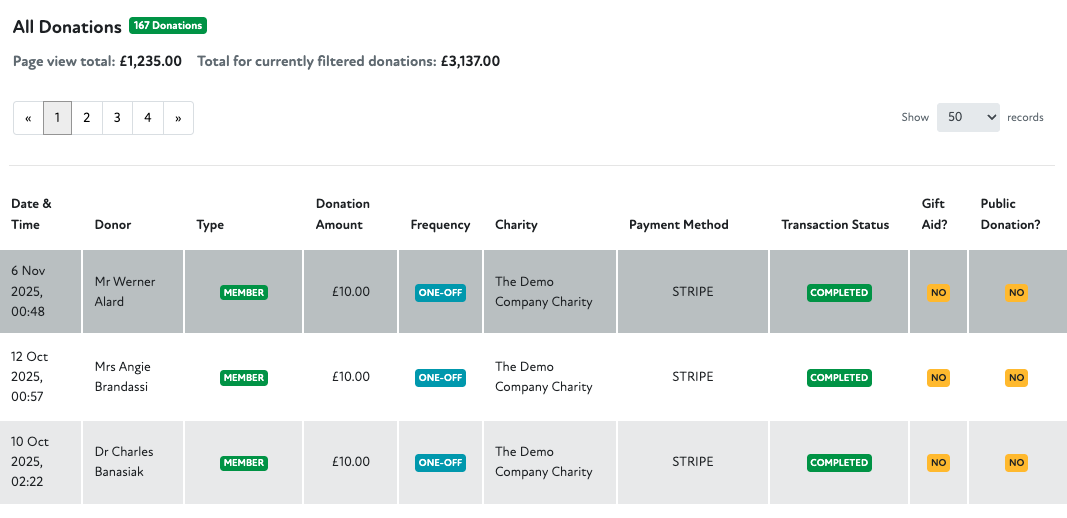Screen dimensions: 1067x518
Task: Select pagination page 1
Action: point(57,118)
